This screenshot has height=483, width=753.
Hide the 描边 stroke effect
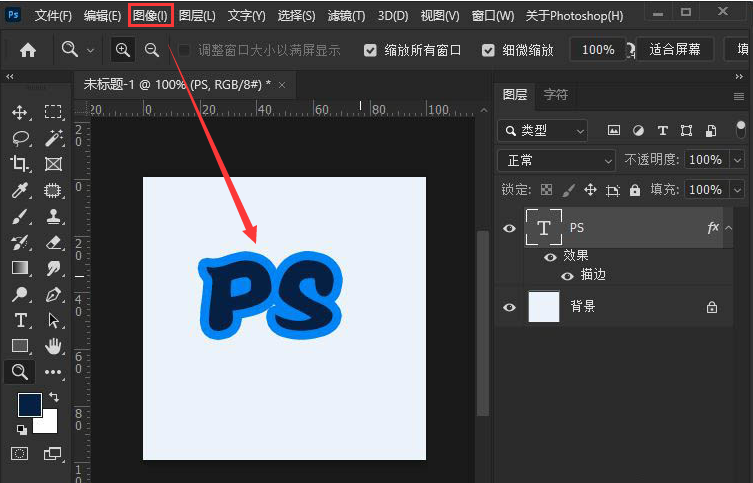click(x=567, y=275)
